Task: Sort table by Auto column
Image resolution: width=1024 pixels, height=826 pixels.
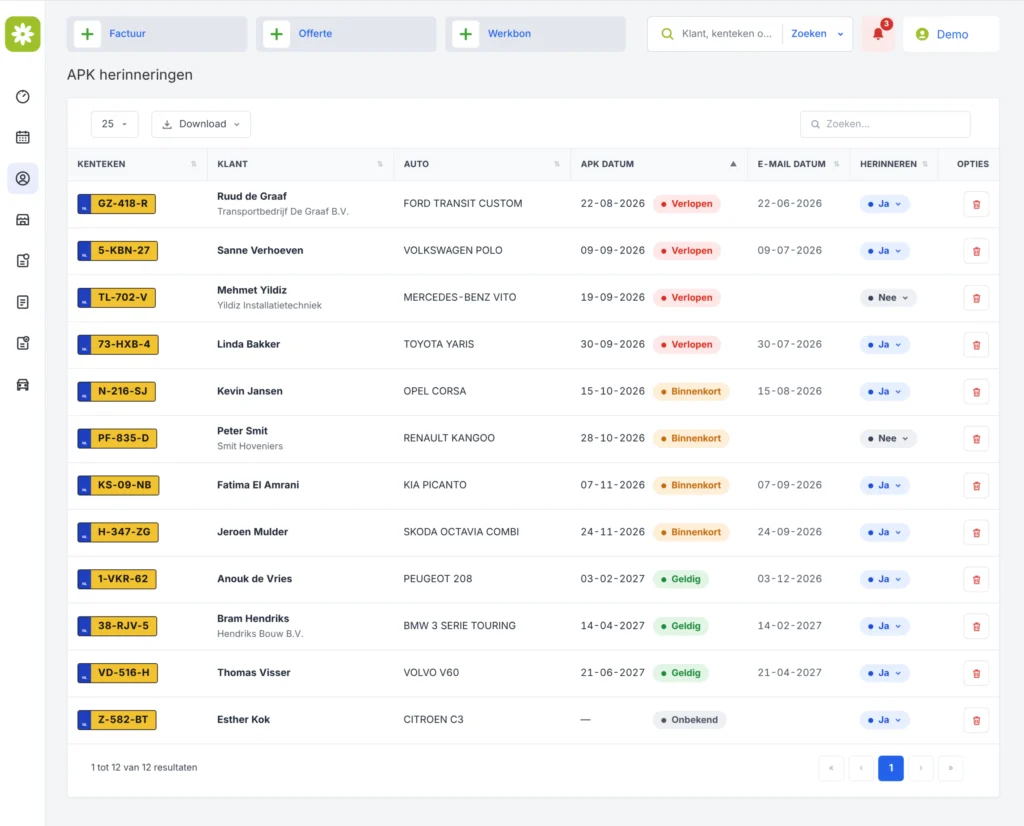Action: pos(482,164)
